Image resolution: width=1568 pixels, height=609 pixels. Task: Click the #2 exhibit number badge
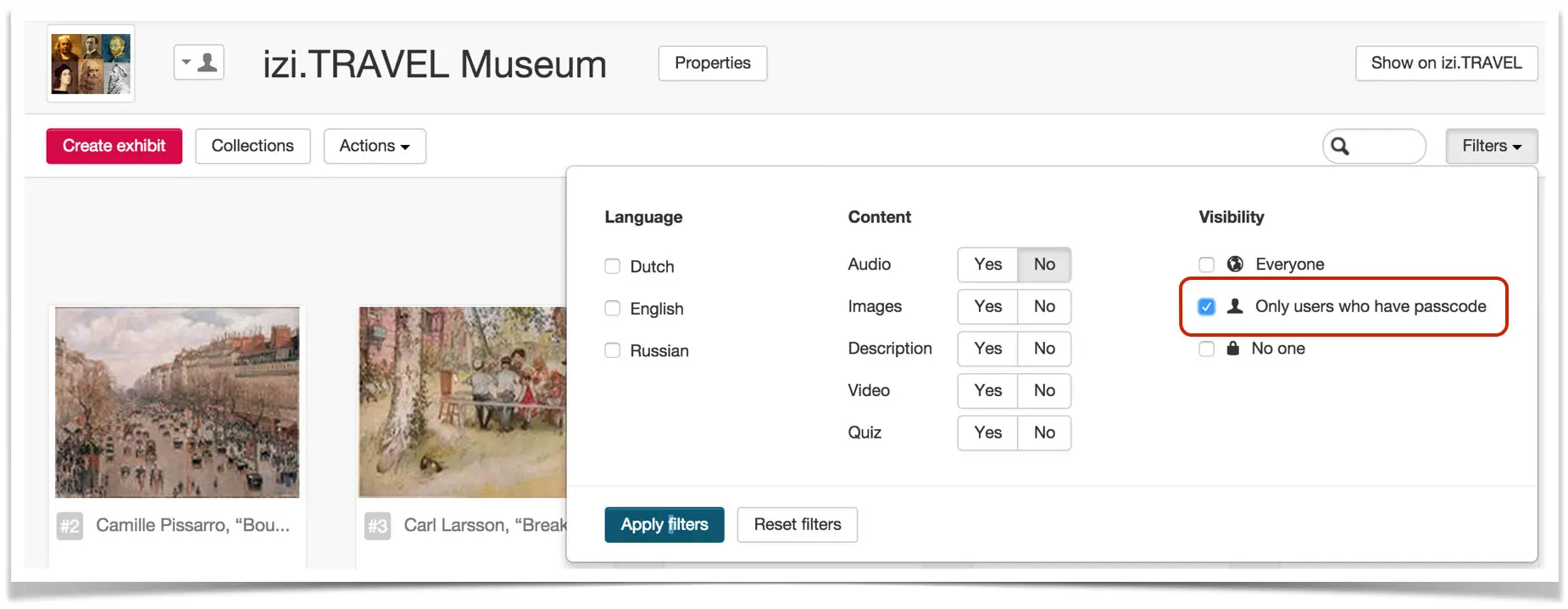click(70, 526)
